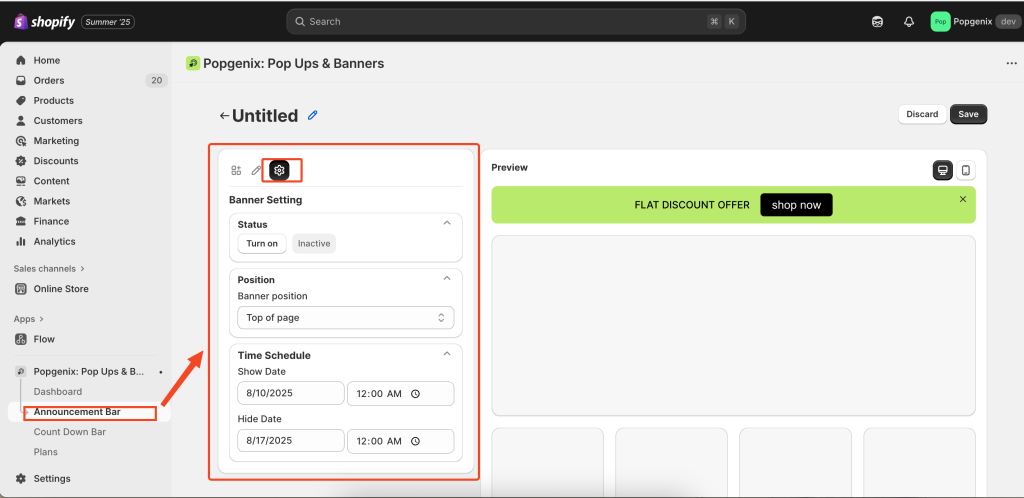Click the Markets globe icon
This screenshot has height=498, width=1024.
click(21, 201)
